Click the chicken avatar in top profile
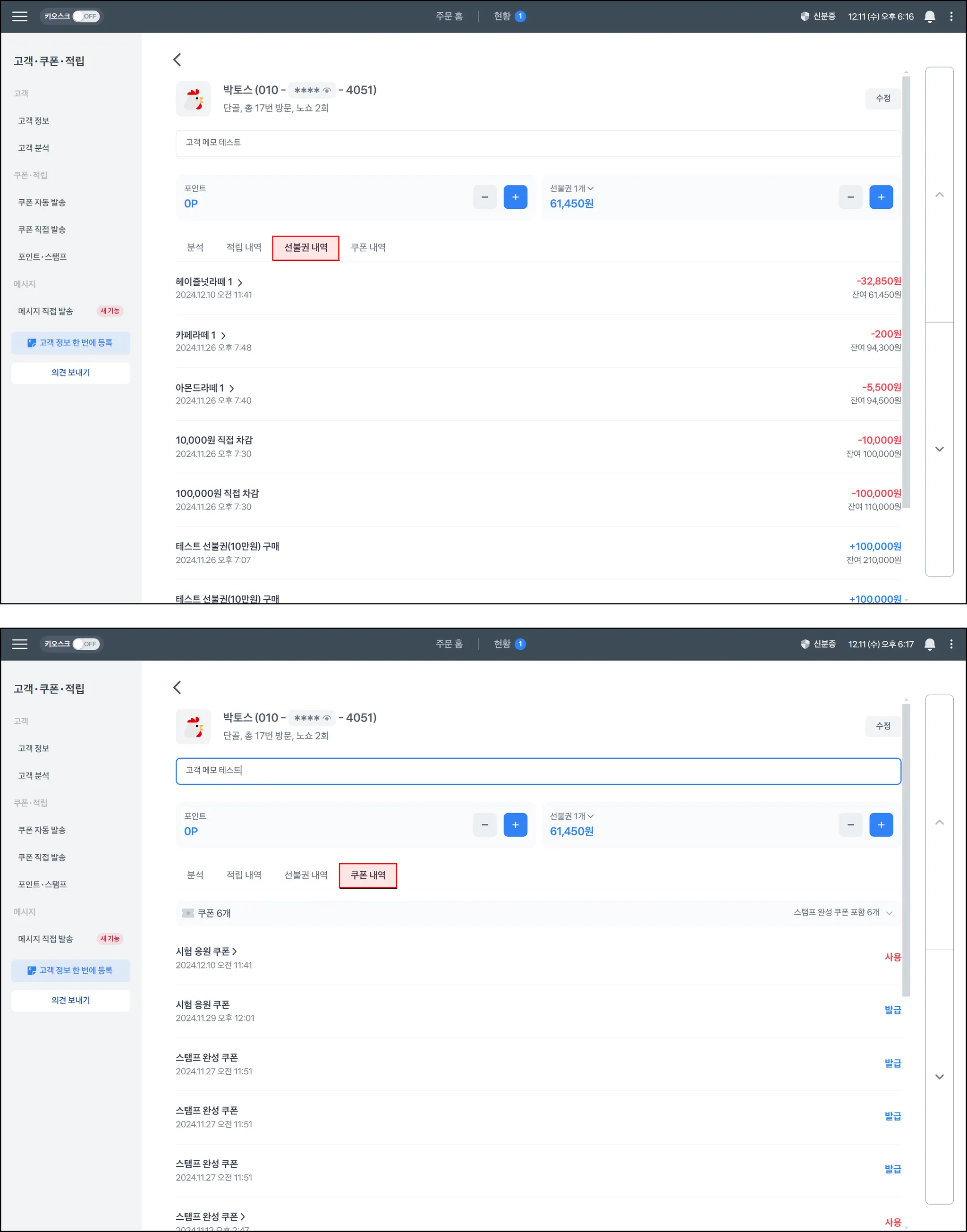The height and width of the screenshot is (1232, 967). pos(194,99)
